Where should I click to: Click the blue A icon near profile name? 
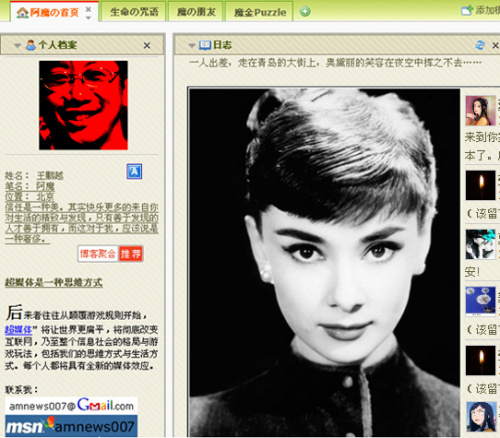pos(134,171)
